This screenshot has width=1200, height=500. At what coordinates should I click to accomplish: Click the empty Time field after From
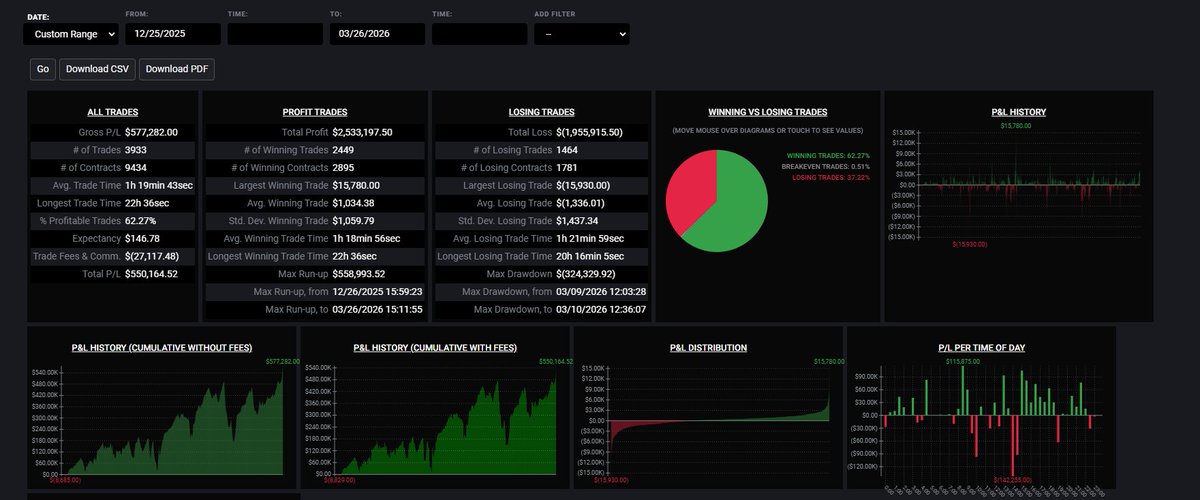[x=275, y=34]
